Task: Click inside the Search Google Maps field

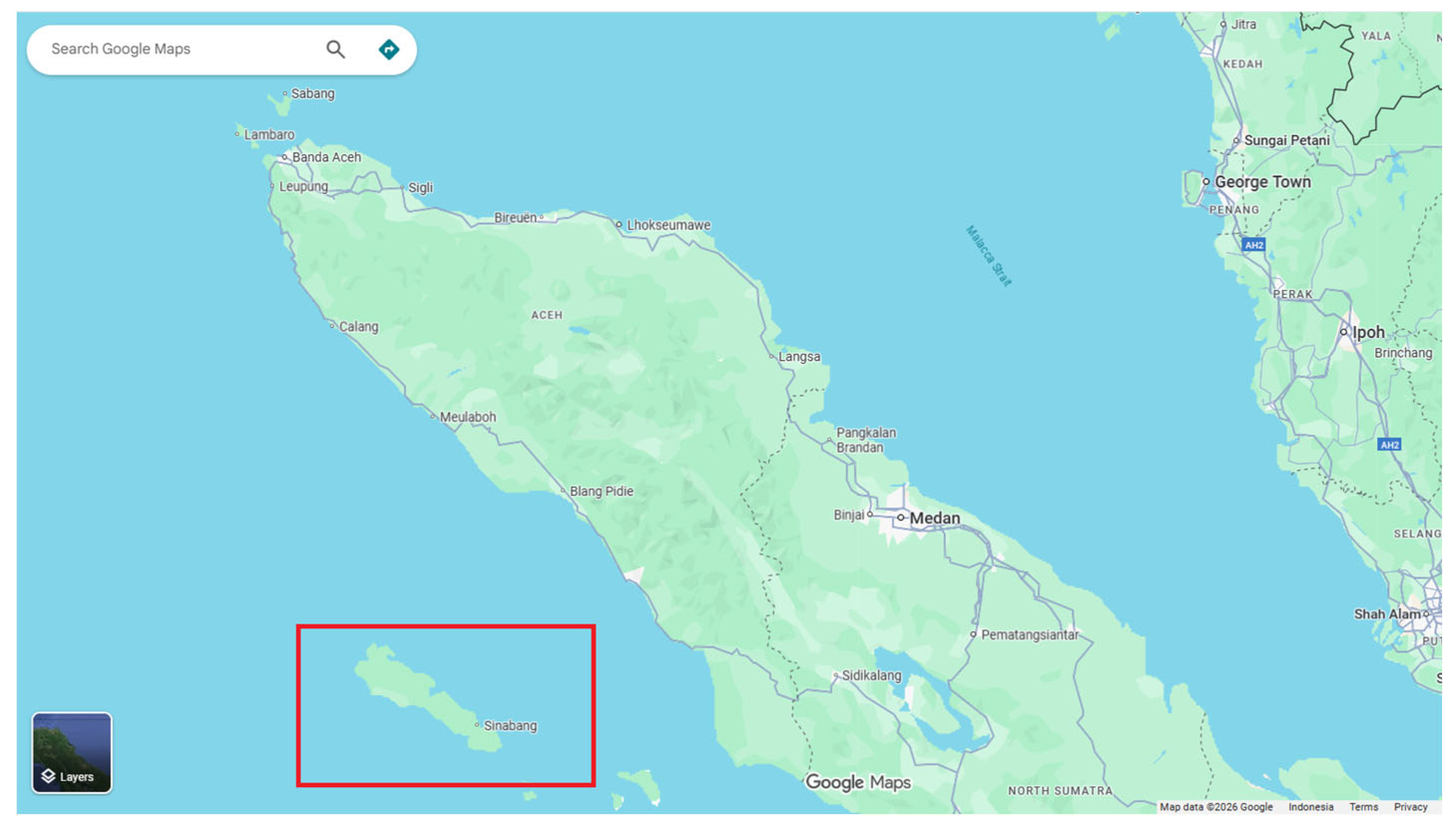Action: click(171, 49)
